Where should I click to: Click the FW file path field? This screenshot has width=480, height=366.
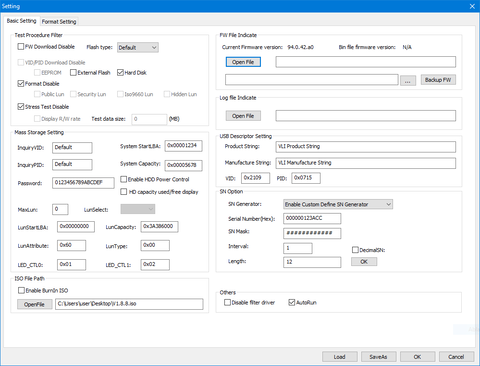365,62
